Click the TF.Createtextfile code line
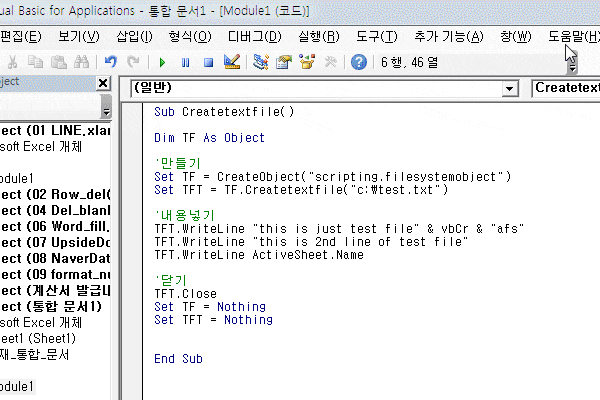600x400 pixels. [301, 190]
